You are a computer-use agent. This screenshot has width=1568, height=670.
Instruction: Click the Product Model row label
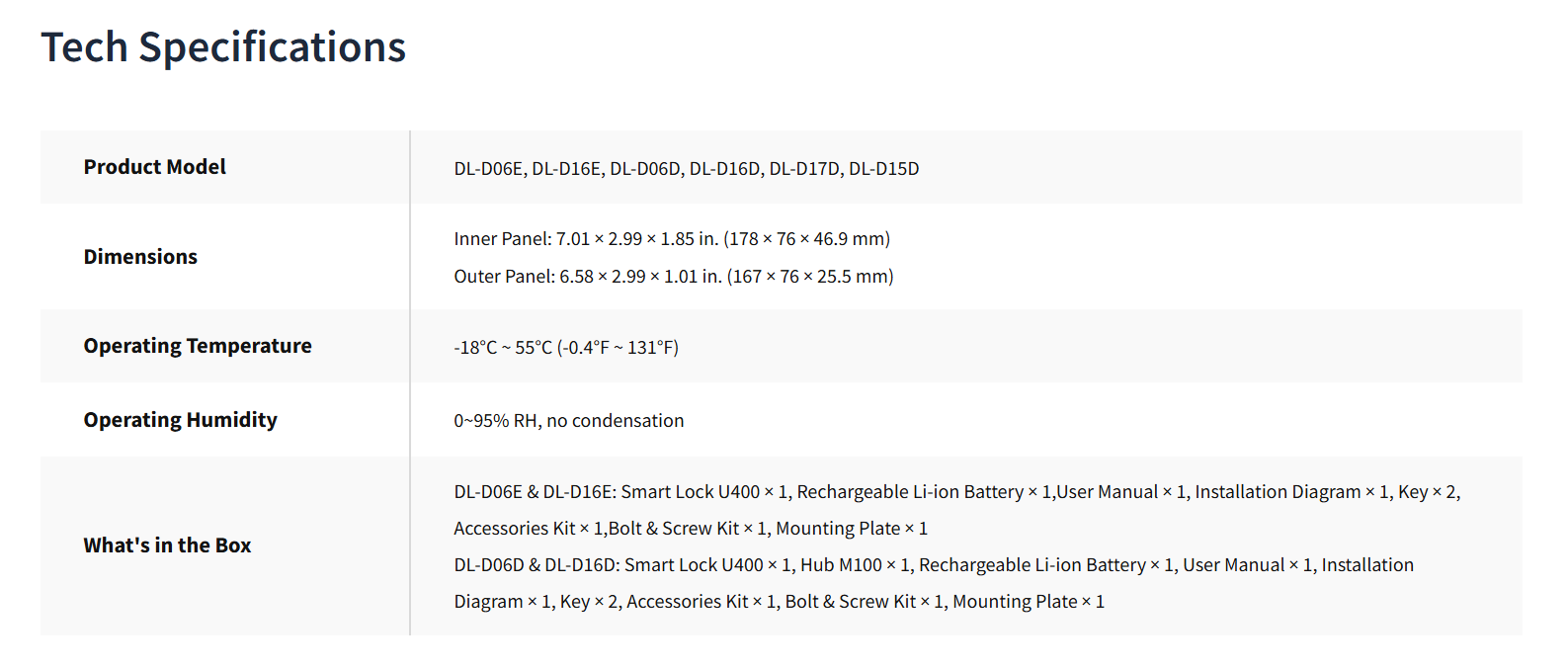coord(154,167)
